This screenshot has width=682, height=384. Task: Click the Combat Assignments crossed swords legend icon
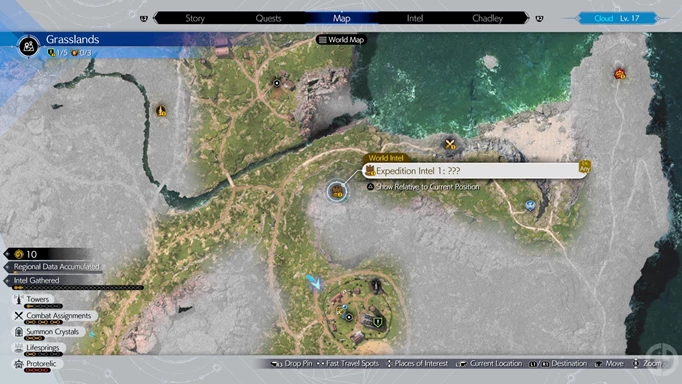pos(18,316)
